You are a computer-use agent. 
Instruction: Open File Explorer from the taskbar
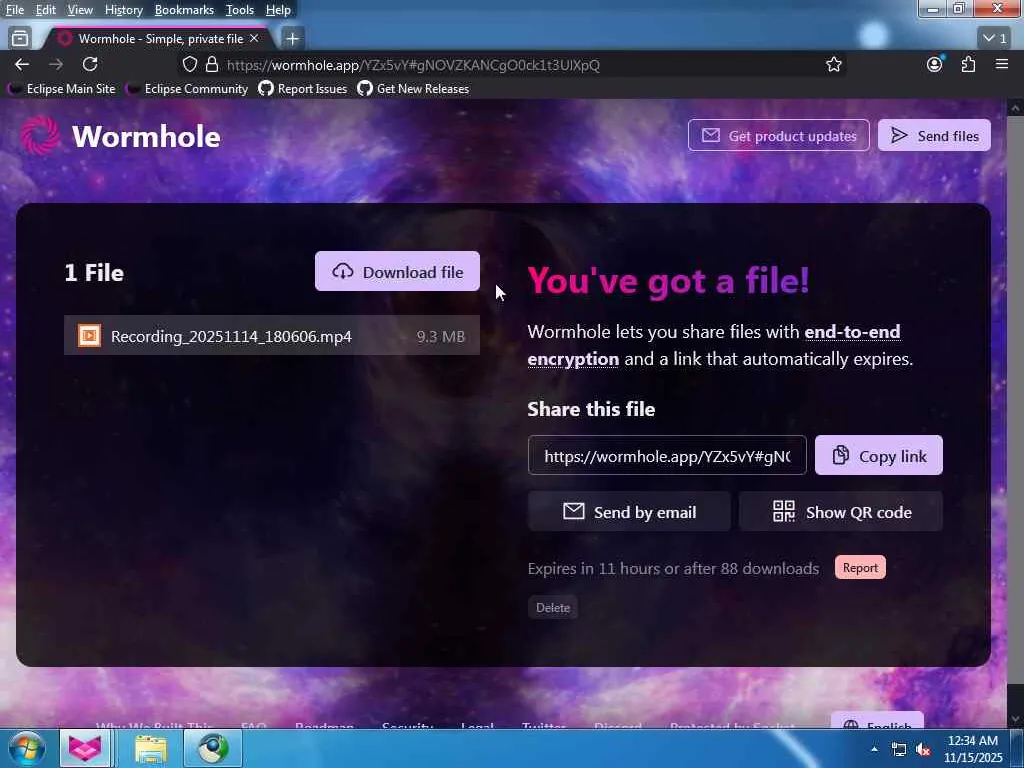click(x=151, y=748)
